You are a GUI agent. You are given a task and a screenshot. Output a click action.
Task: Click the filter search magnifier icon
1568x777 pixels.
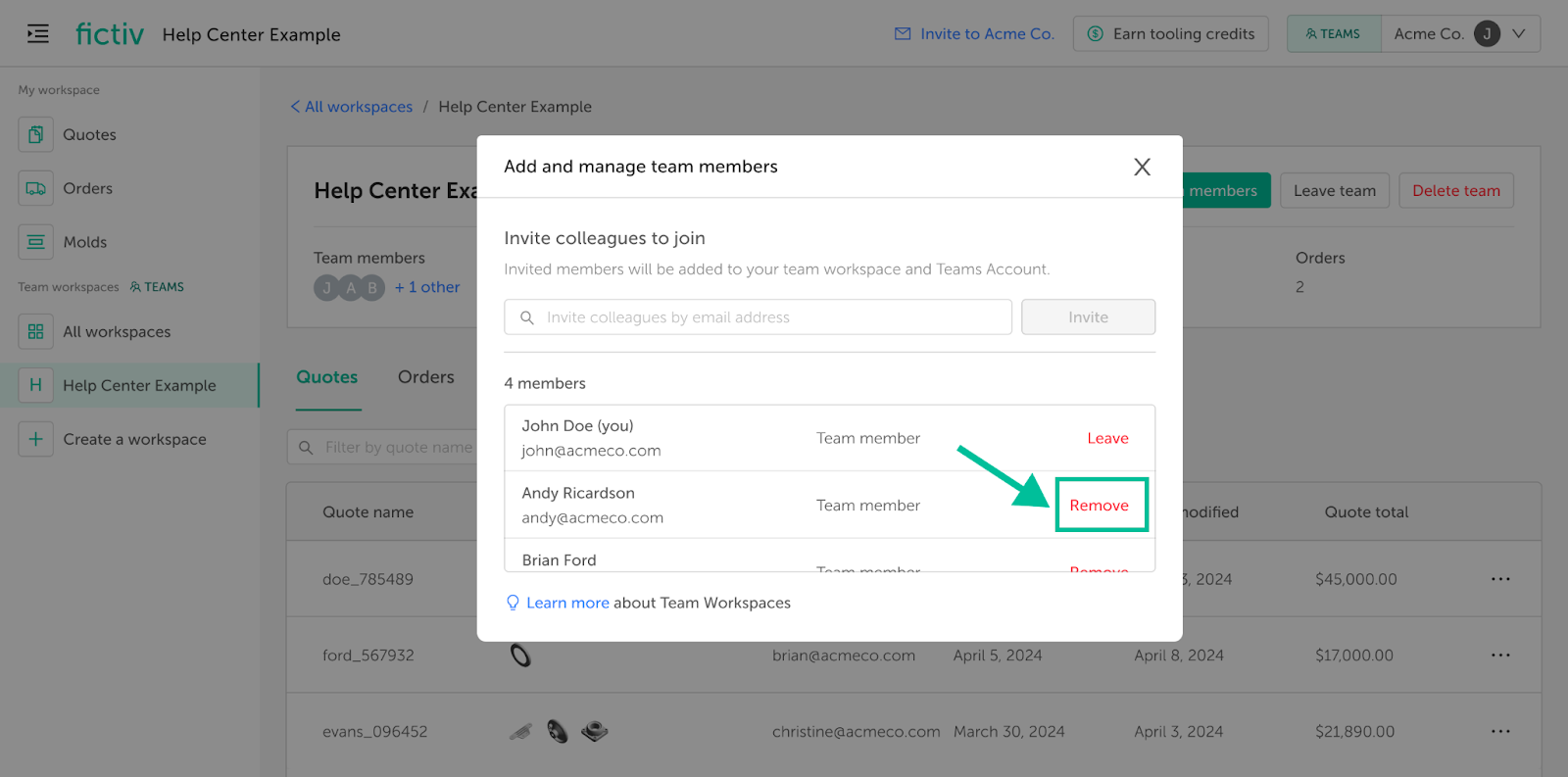(306, 447)
